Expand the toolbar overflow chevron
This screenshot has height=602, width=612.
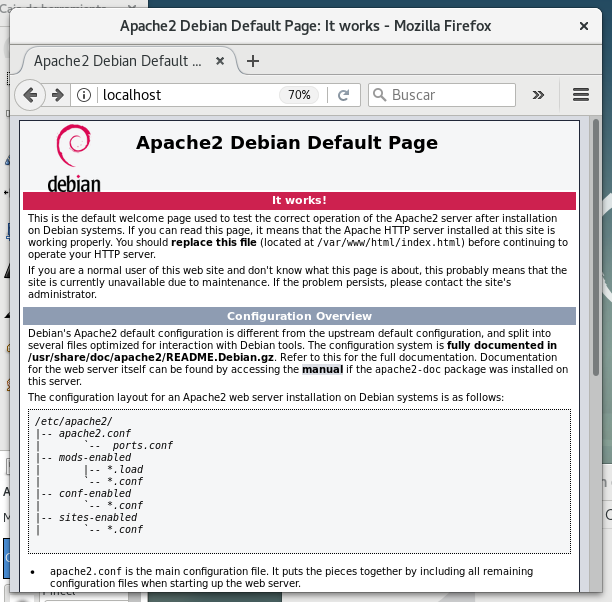538,95
